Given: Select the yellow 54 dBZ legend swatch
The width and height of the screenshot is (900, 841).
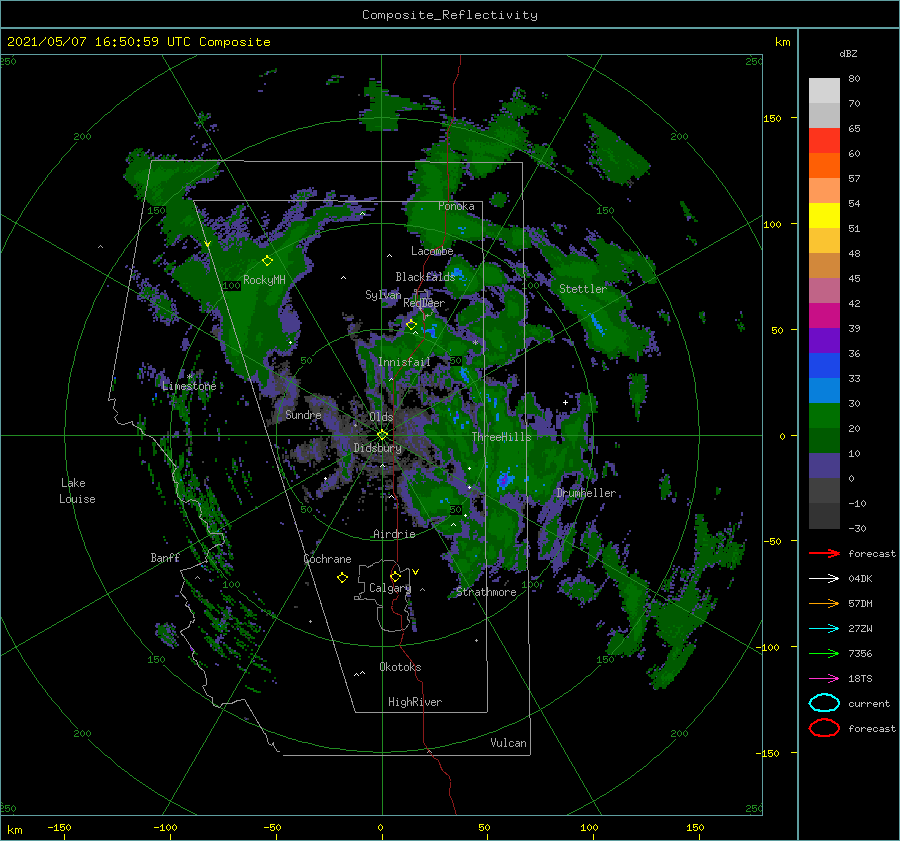Looking at the screenshot, I should point(824,215).
